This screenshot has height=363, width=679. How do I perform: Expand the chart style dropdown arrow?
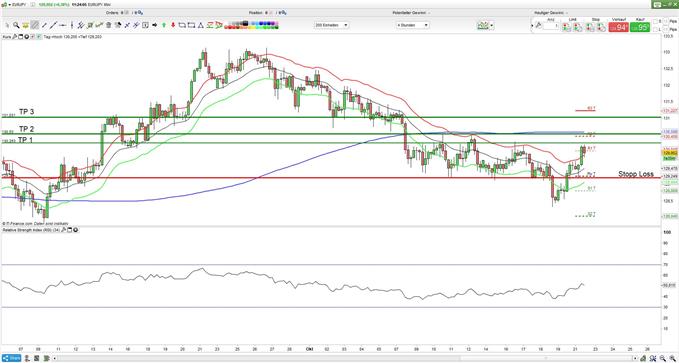492,26
